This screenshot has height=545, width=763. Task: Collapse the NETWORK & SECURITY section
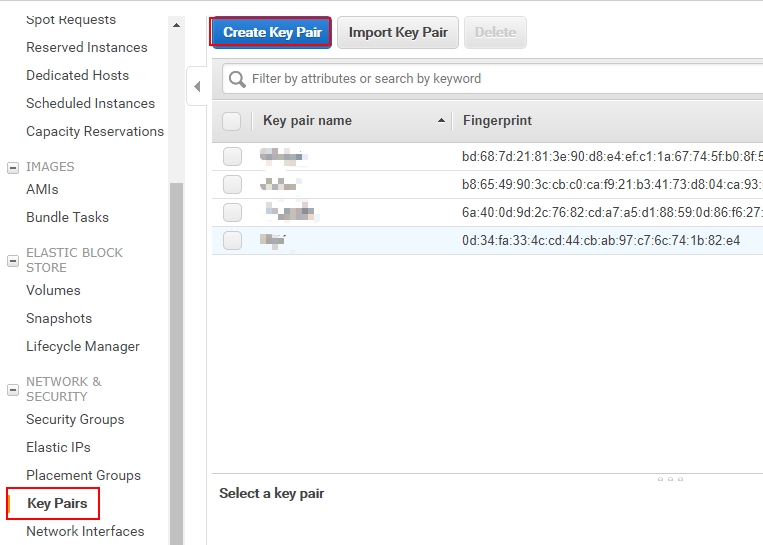(x=13, y=389)
